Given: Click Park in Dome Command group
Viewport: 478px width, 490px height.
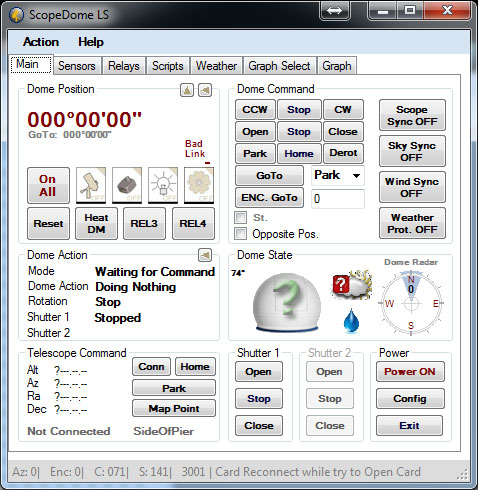Looking at the screenshot, I should click(x=255, y=153).
